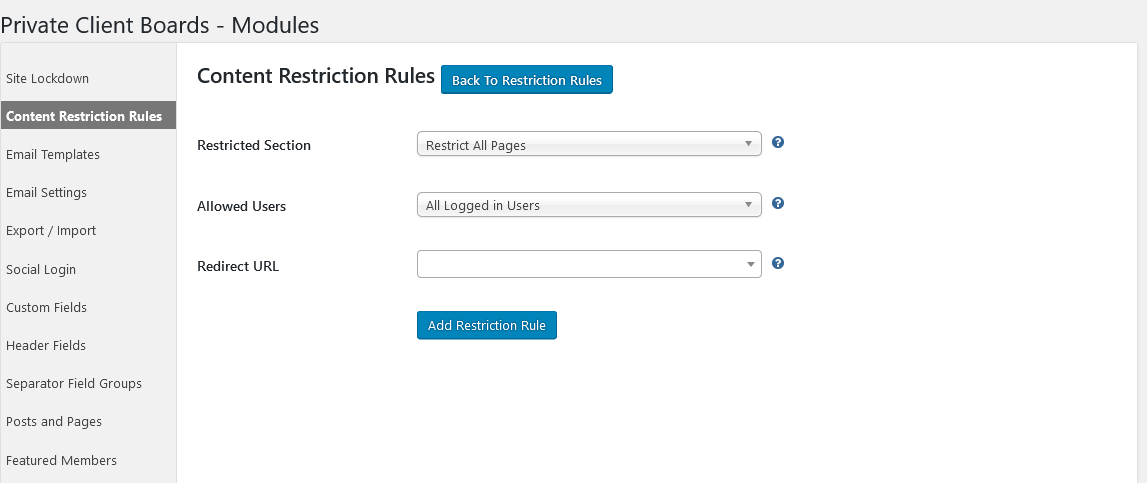This screenshot has width=1147, height=483.
Task: Click help icon beside Allowed Users
Action: click(x=778, y=204)
